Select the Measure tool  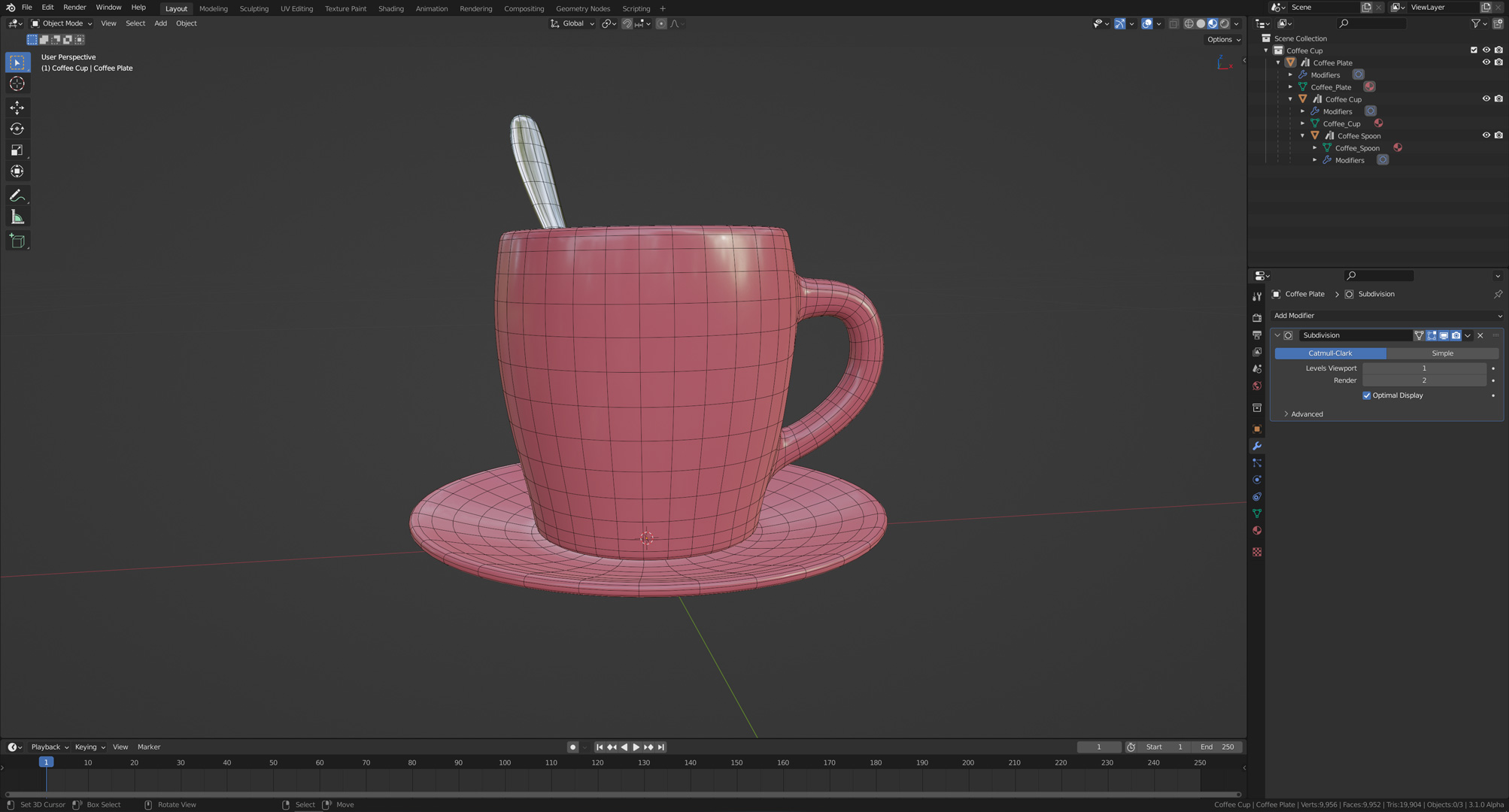(x=17, y=217)
